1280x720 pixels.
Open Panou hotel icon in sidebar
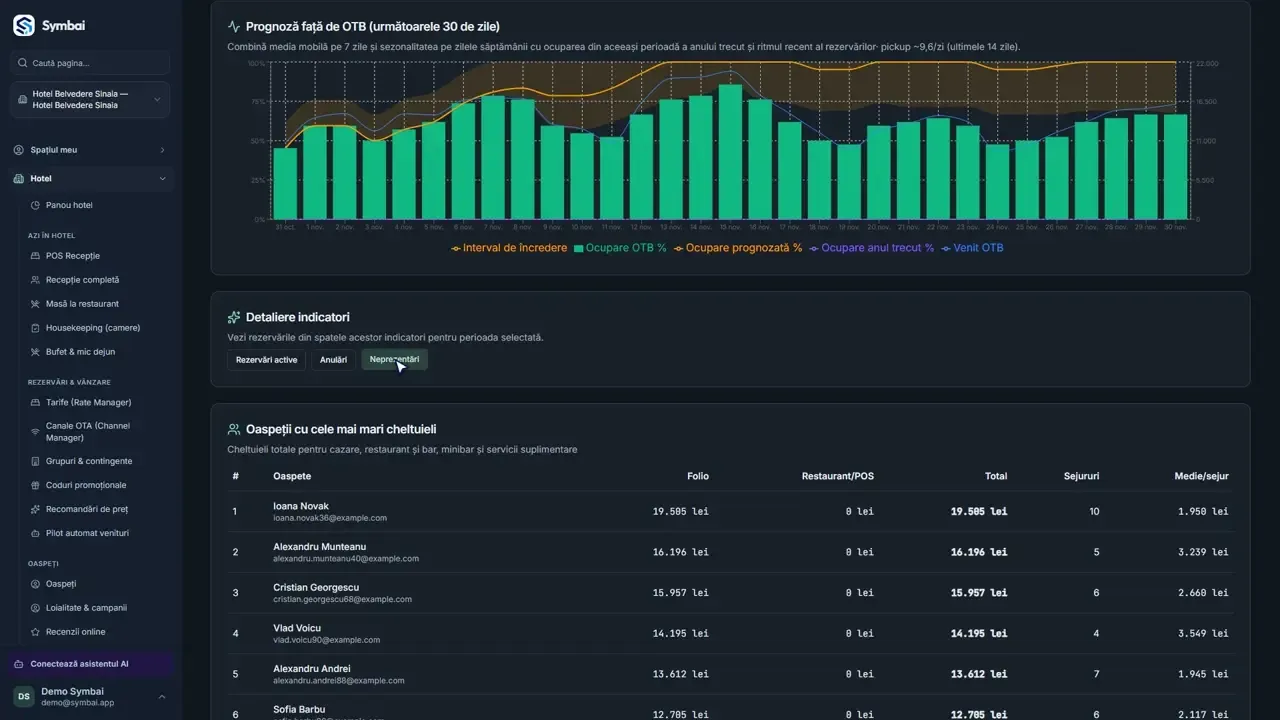[x=35, y=205]
